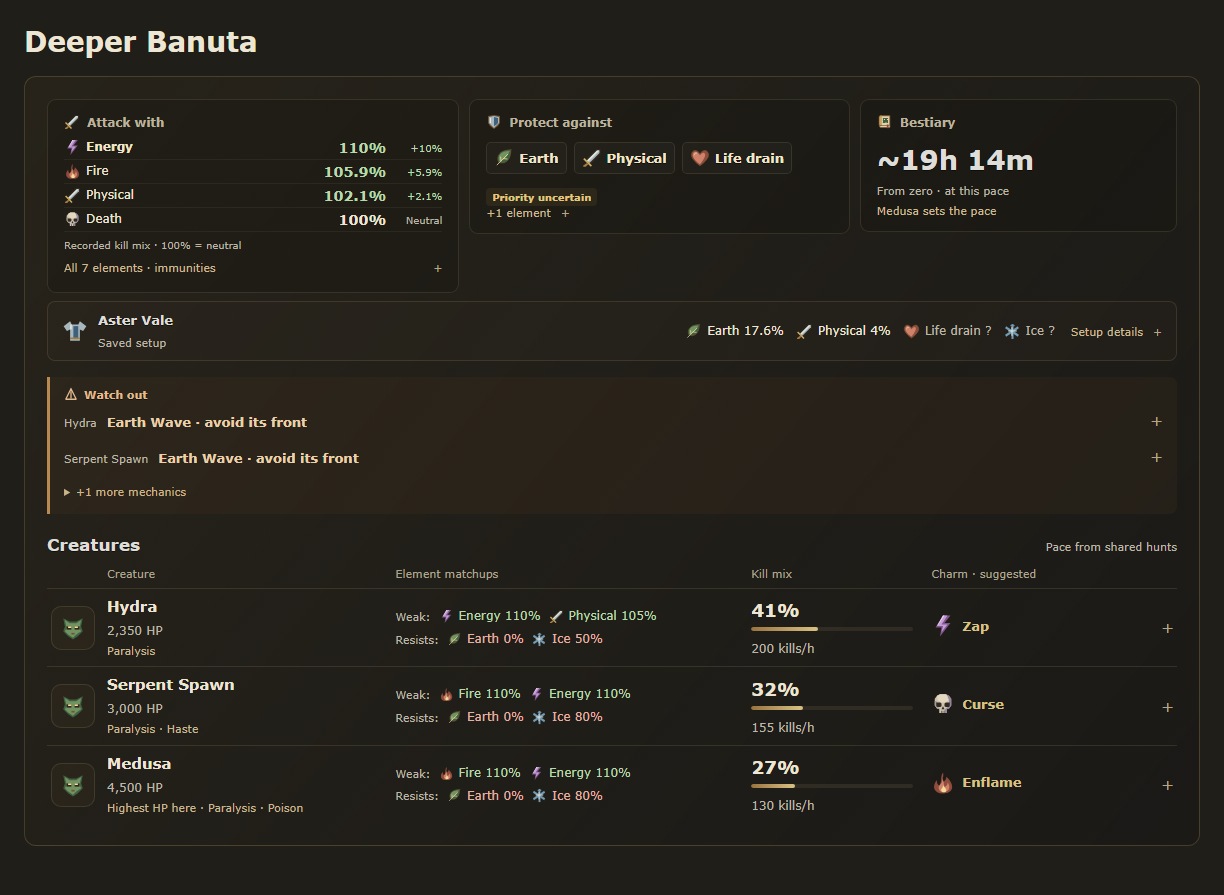1224x895 pixels.
Task: Click the crossed swords icon beside Attack with
Action: click(x=71, y=122)
